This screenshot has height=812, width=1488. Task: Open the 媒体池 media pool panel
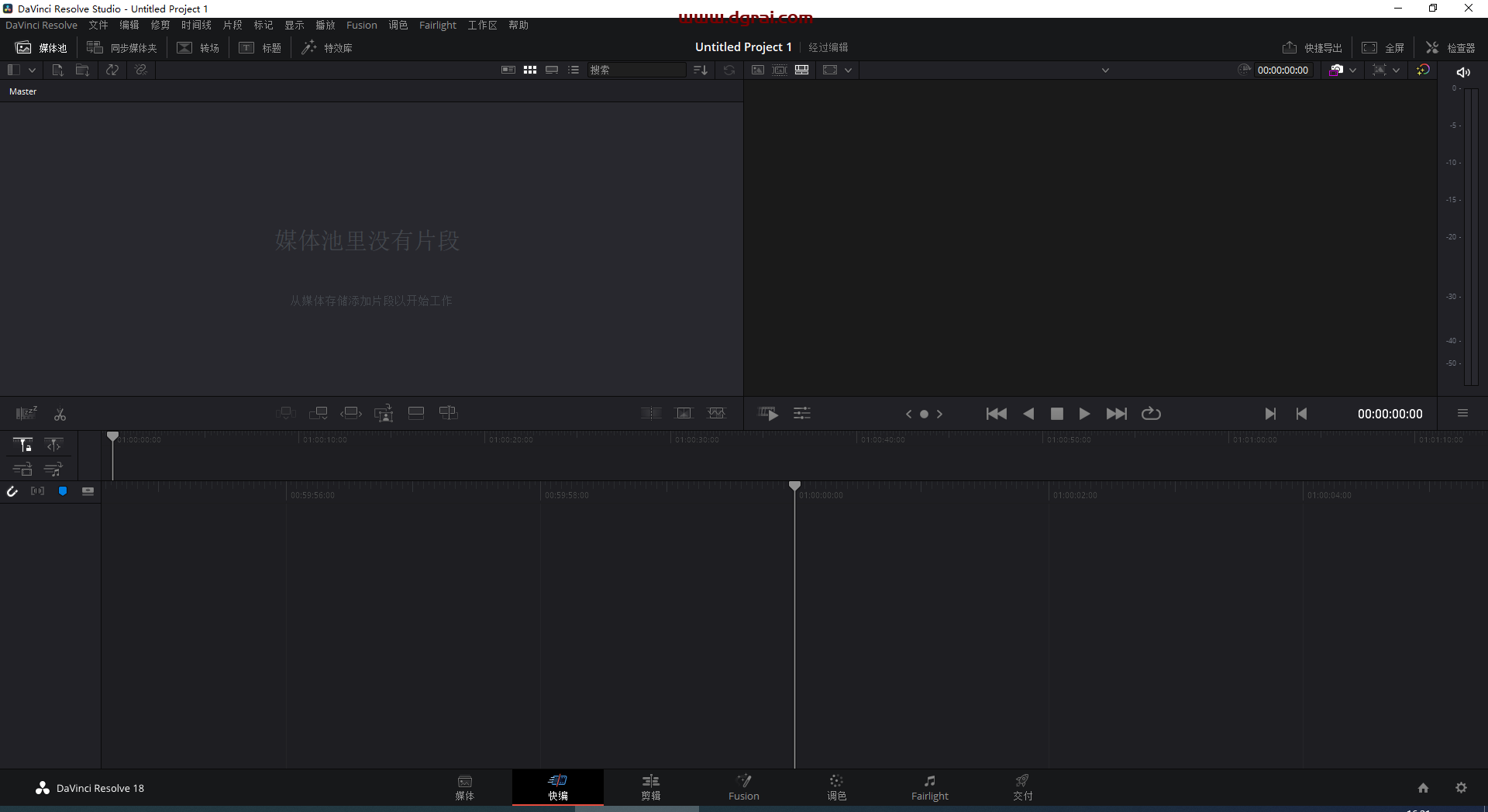coord(40,47)
